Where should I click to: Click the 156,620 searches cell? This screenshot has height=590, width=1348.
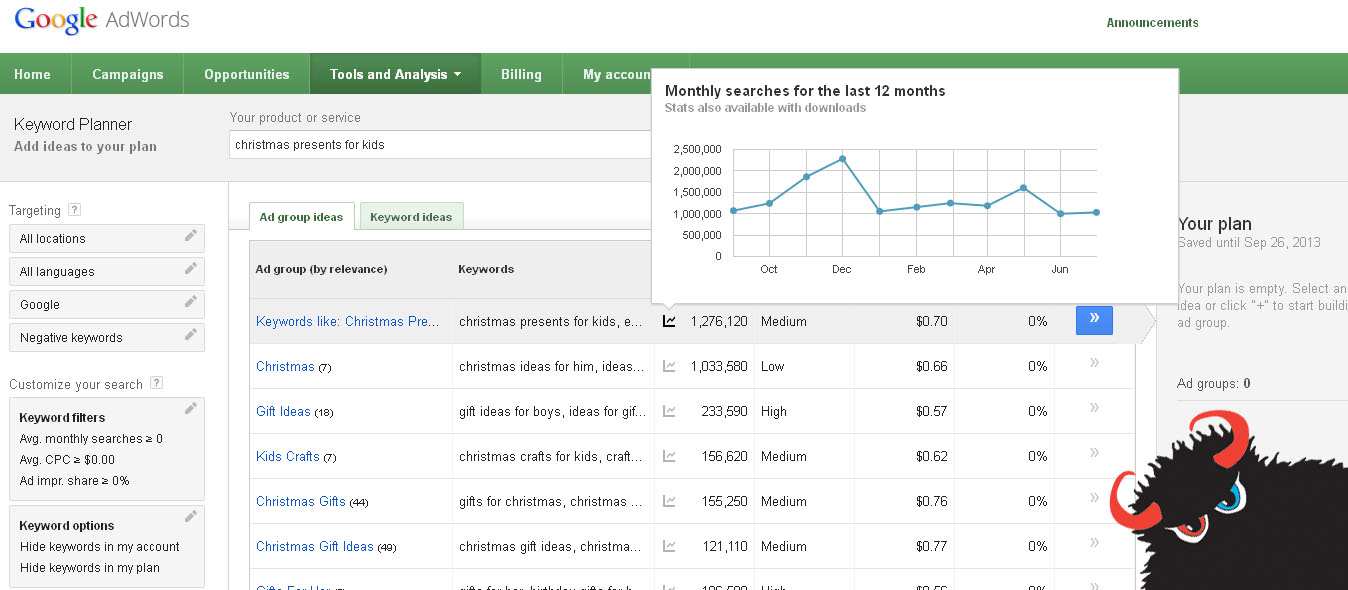point(725,457)
